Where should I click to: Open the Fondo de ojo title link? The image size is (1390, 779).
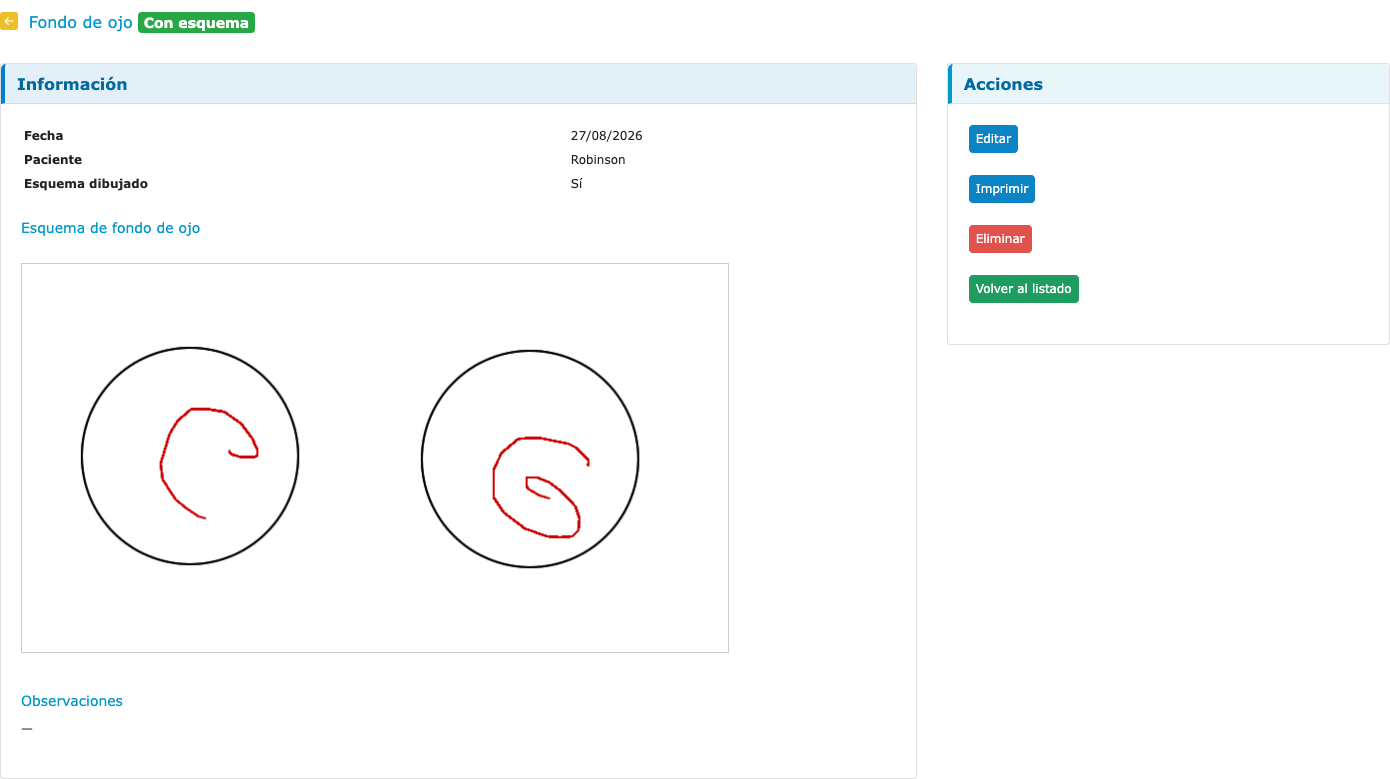(x=80, y=22)
